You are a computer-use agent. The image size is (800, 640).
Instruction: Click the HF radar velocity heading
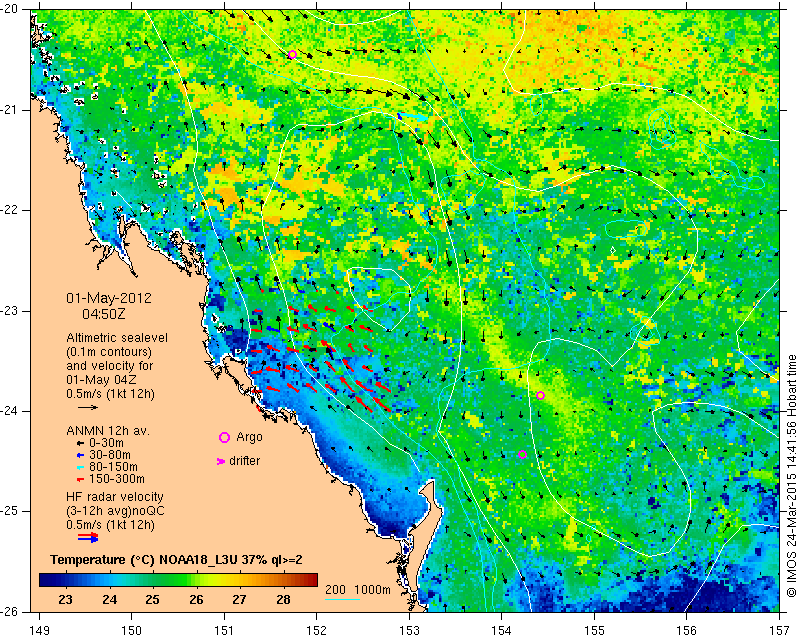pyautogui.click(x=115, y=497)
